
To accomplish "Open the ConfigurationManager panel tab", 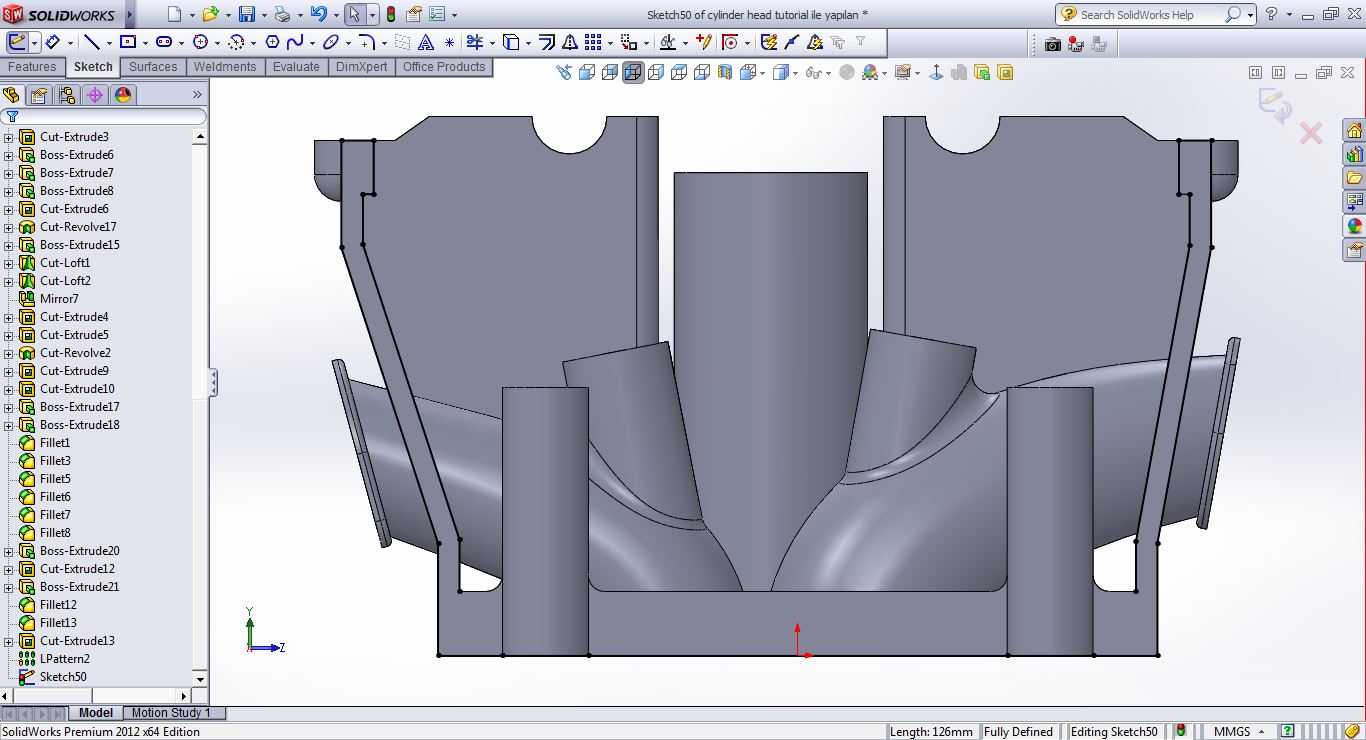I will point(67,95).
